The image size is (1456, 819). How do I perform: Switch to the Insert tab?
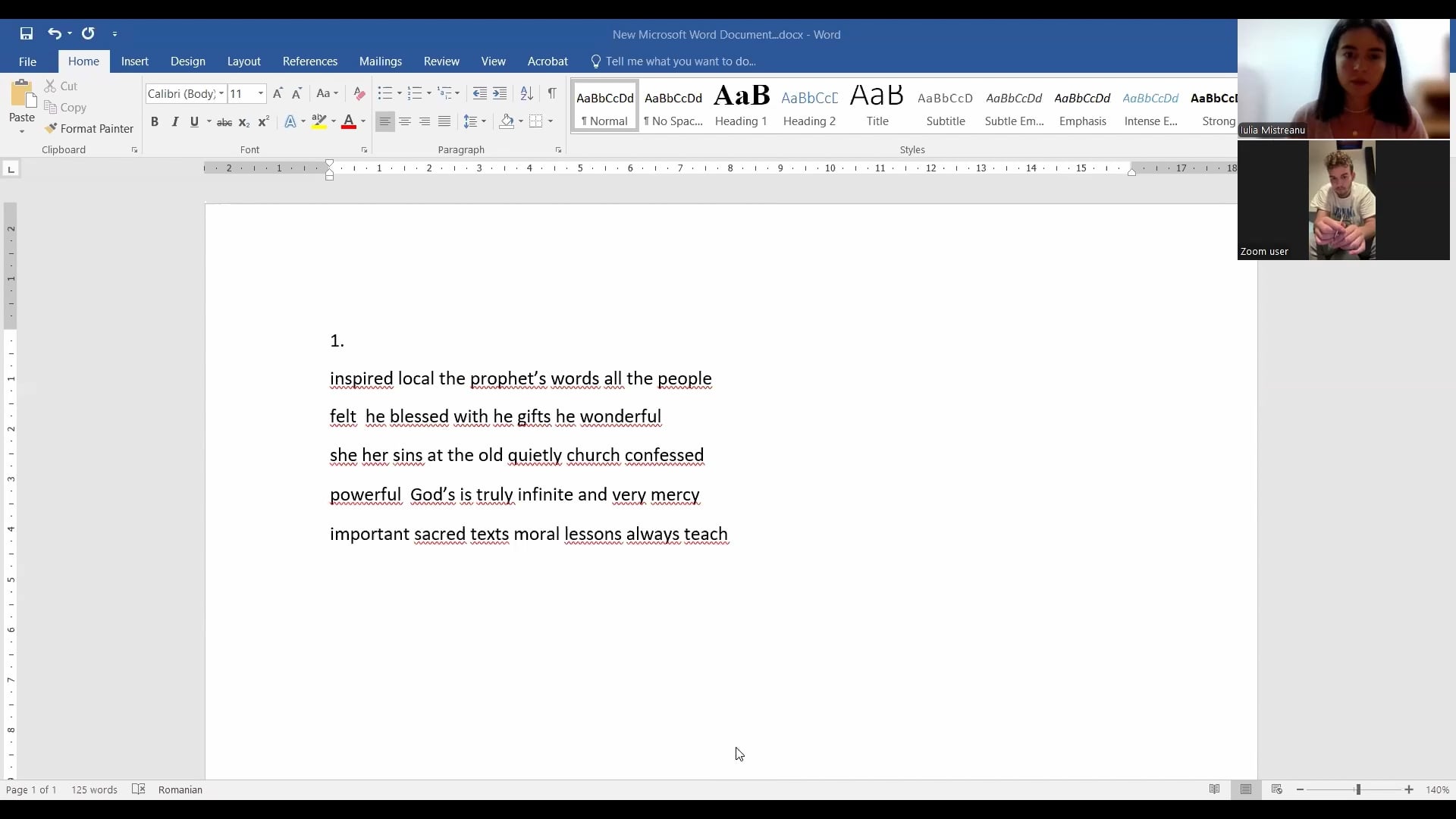[x=135, y=61]
